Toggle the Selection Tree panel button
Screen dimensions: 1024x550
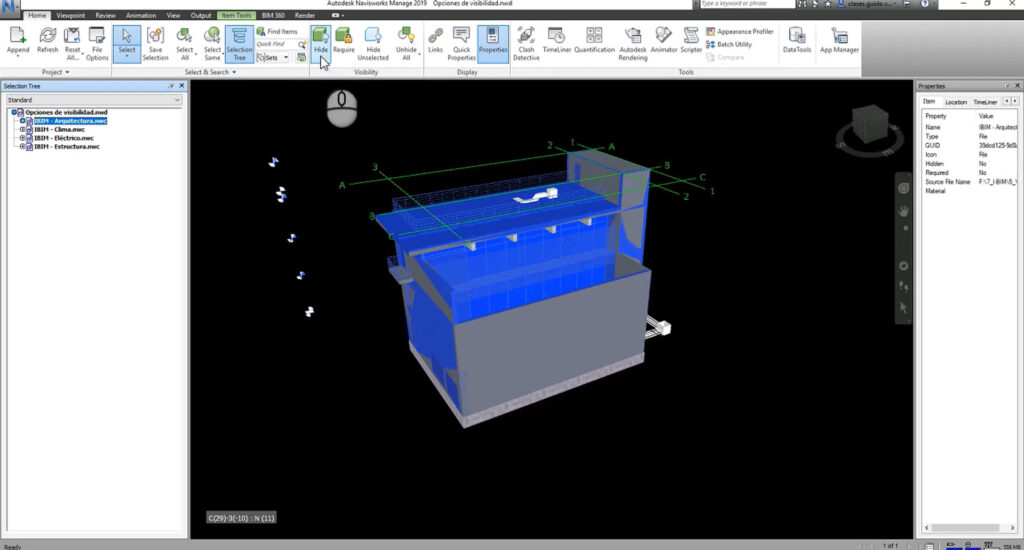tap(239, 44)
